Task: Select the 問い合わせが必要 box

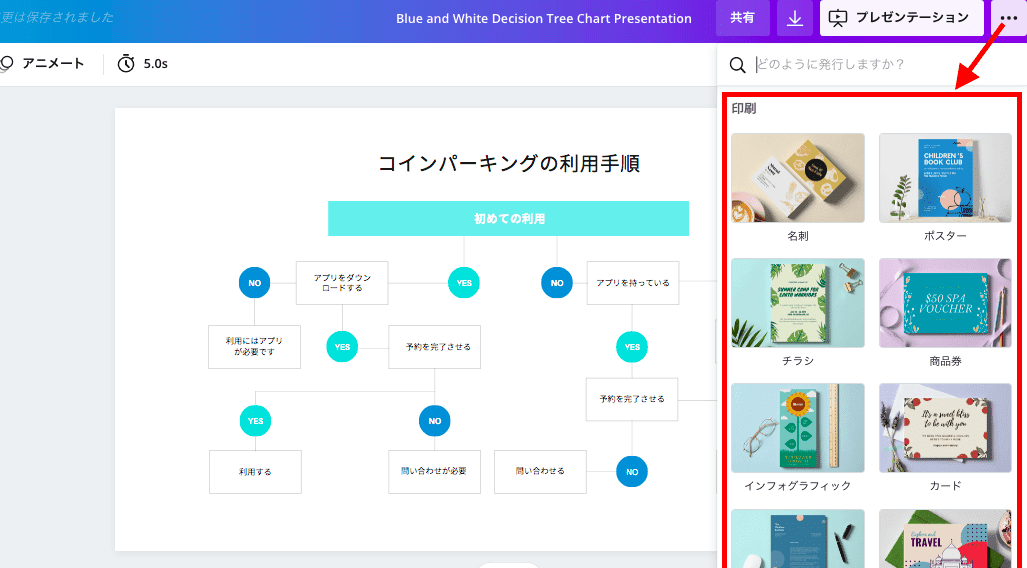Action: tap(434, 472)
